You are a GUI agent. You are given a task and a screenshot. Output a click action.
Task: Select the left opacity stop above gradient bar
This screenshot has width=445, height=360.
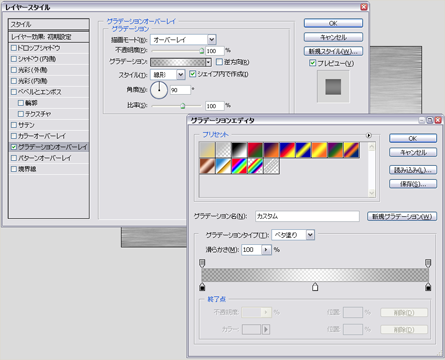tap(202, 263)
